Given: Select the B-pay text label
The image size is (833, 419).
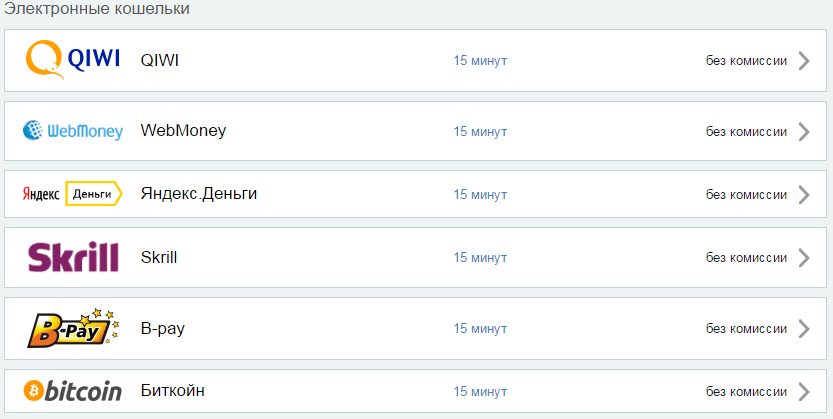Looking at the screenshot, I should [163, 329].
